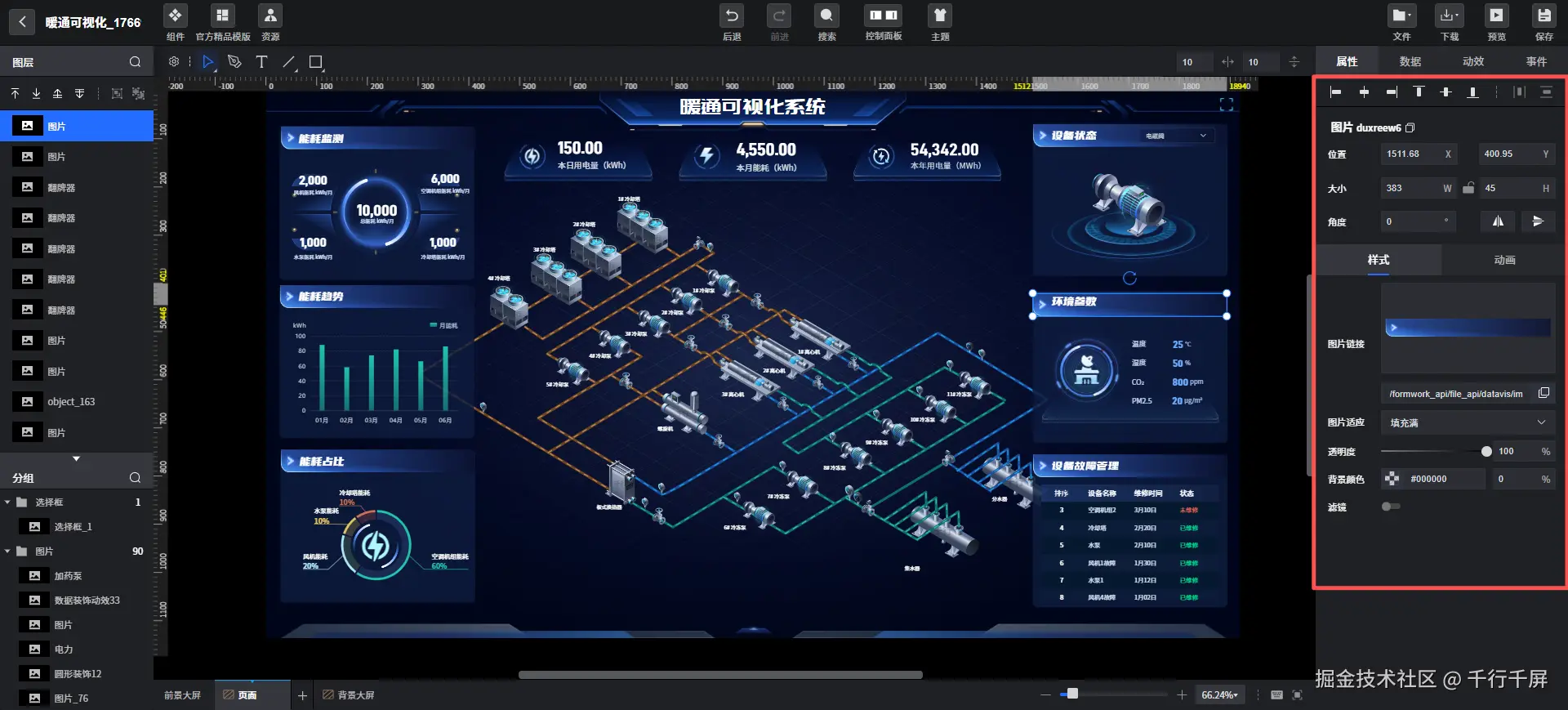Select the object_163 layer
Viewport: 1568px width, 710px height.
[77, 401]
